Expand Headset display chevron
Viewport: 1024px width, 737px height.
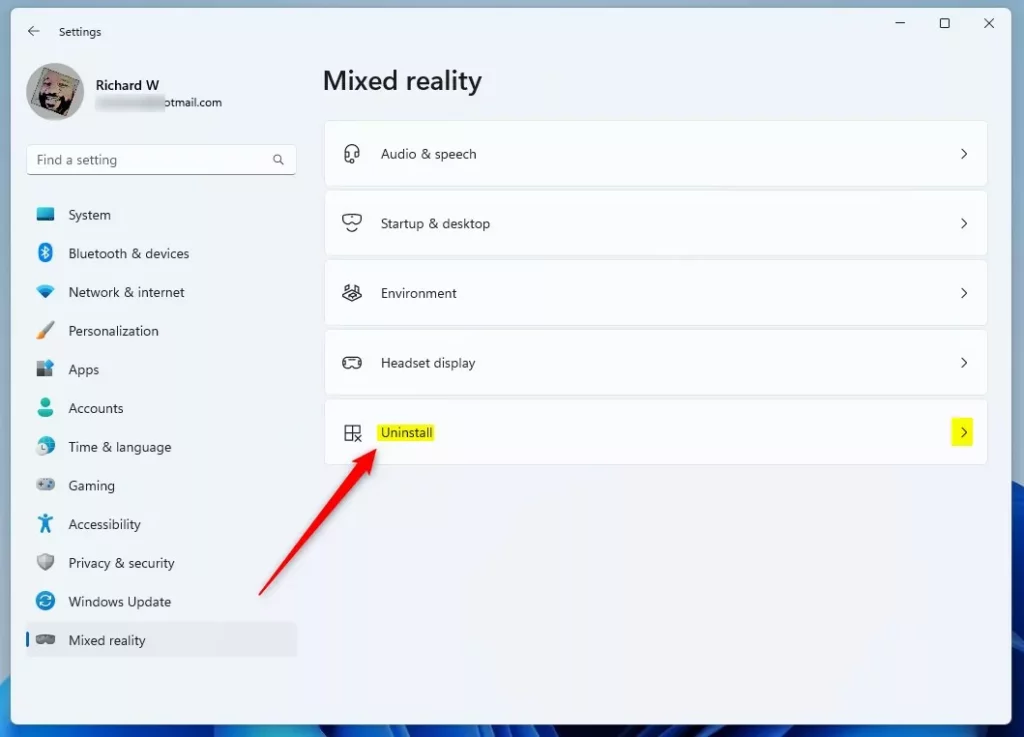click(964, 363)
